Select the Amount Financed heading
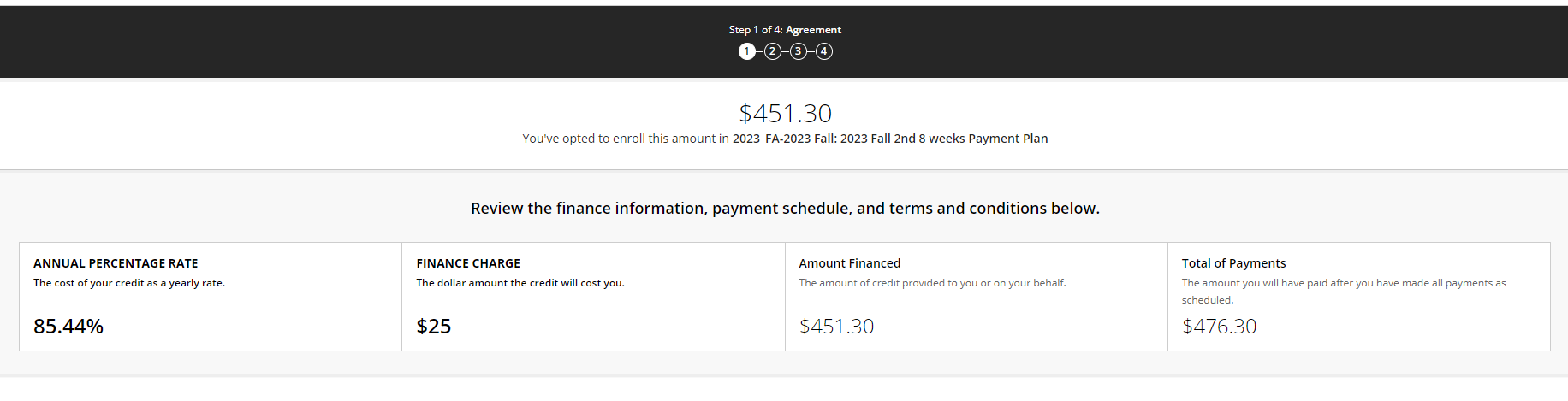The image size is (1568, 401). (x=850, y=263)
